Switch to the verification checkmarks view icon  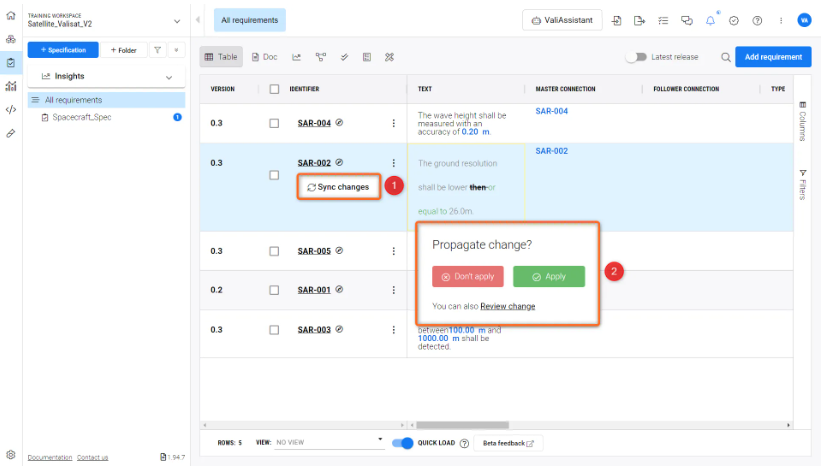point(344,57)
